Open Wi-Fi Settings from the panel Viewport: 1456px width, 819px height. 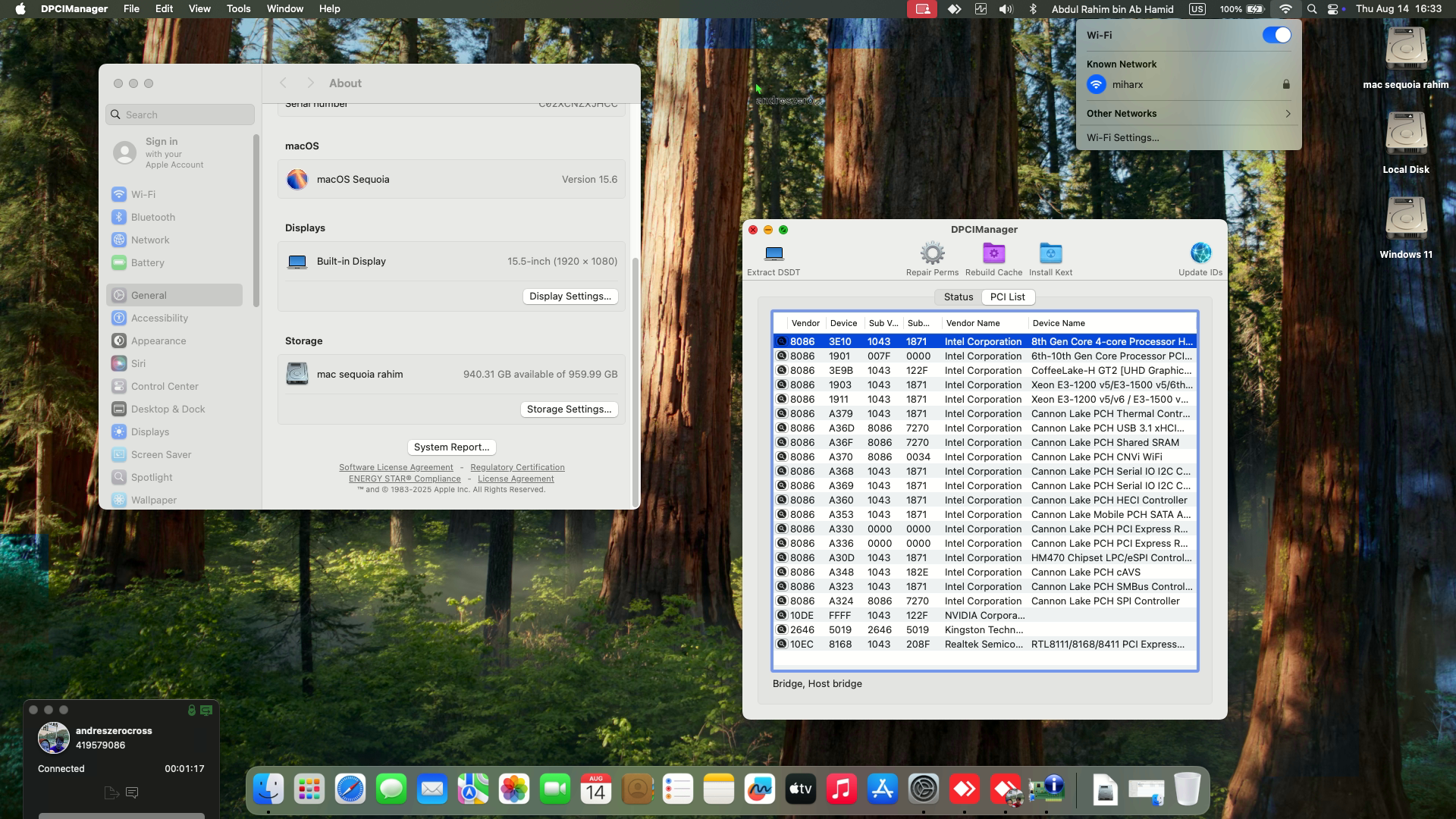pos(1122,138)
